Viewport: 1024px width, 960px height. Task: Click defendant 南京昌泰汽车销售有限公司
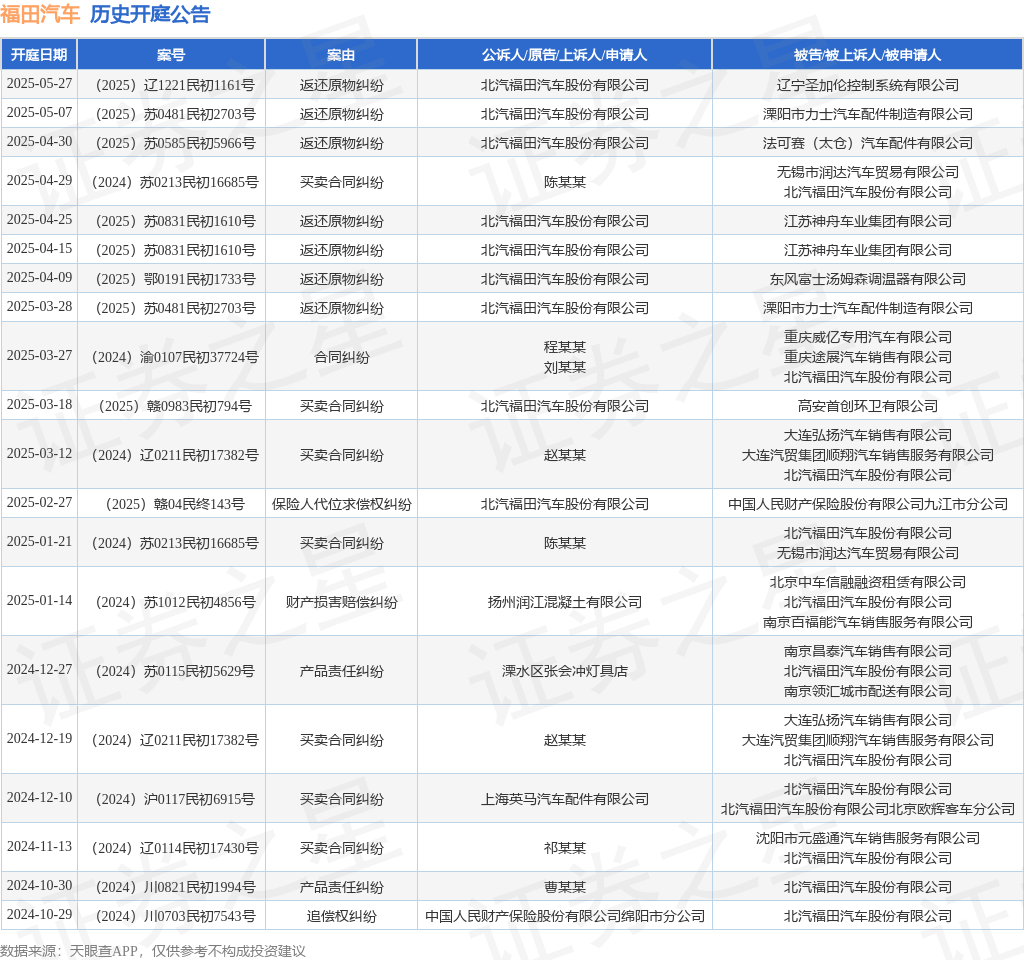click(867, 651)
